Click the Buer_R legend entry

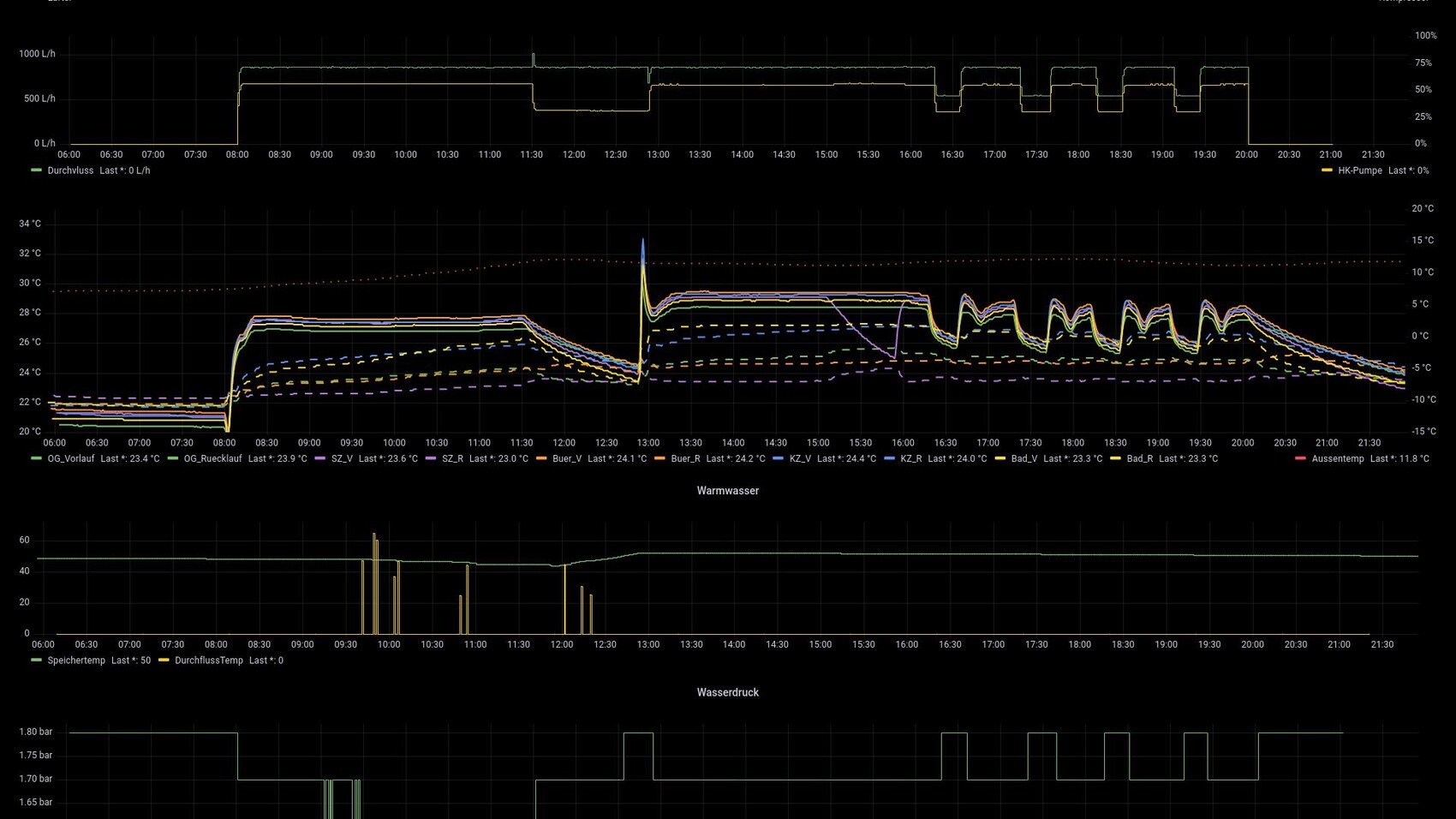click(x=685, y=458)
